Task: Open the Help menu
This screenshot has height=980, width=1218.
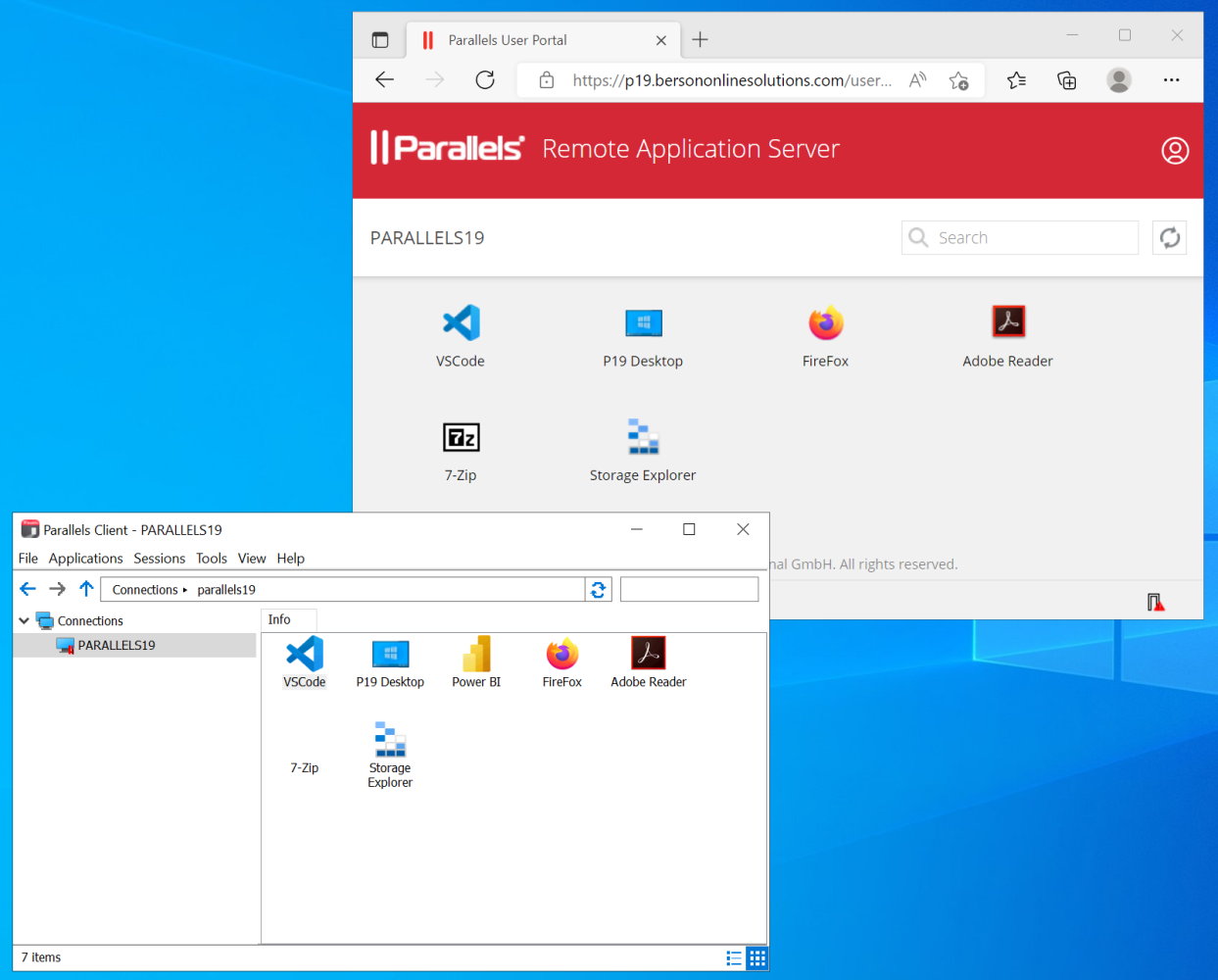Action: pos(291,559)
